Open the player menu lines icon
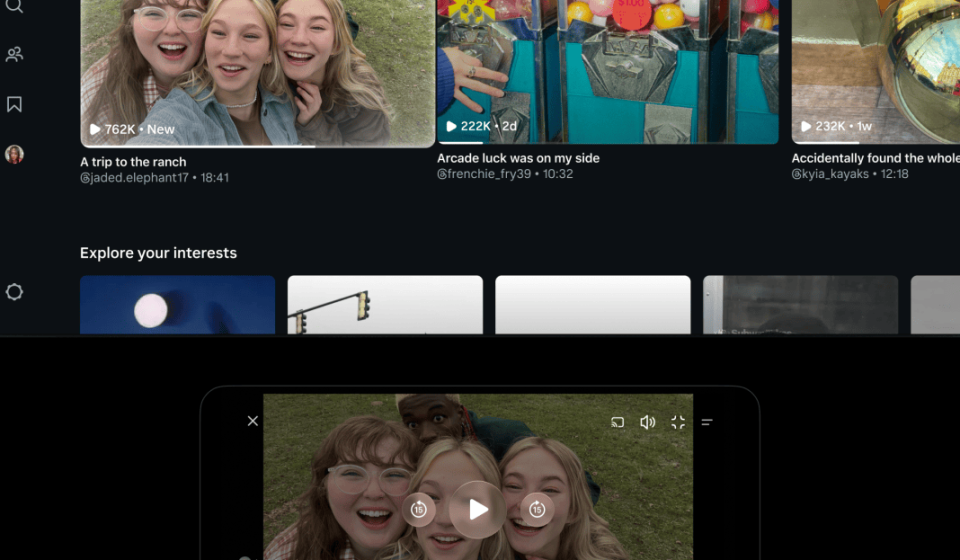The image size is (960, 560). [707, 422]
